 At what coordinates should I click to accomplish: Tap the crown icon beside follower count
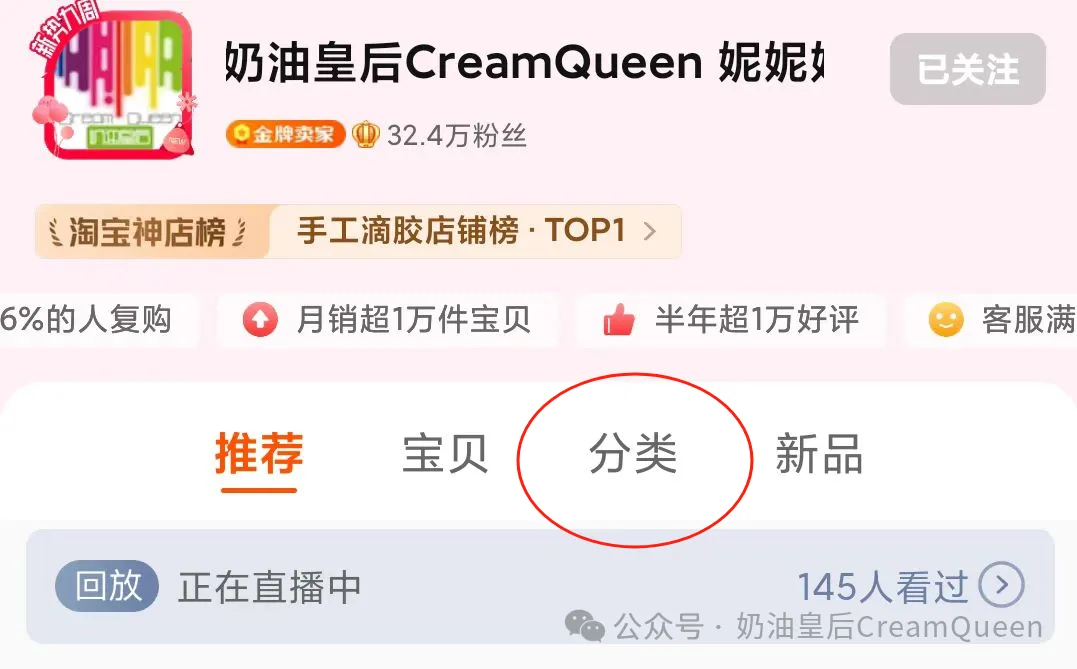(x=365, y=135)
